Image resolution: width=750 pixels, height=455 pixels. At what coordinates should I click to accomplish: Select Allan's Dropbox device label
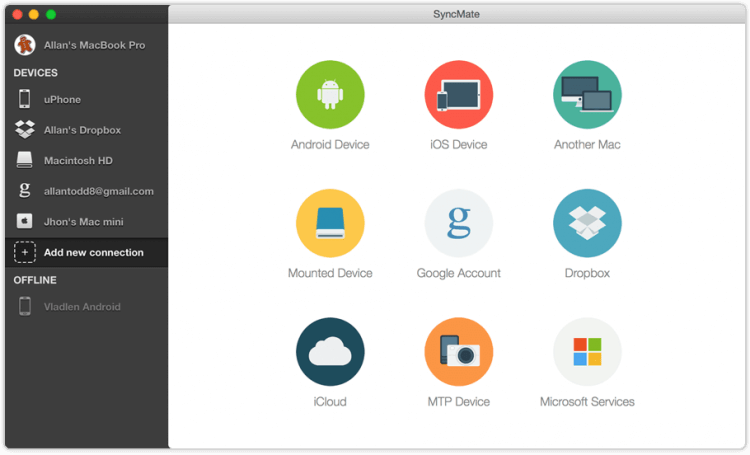pos(82,130)
